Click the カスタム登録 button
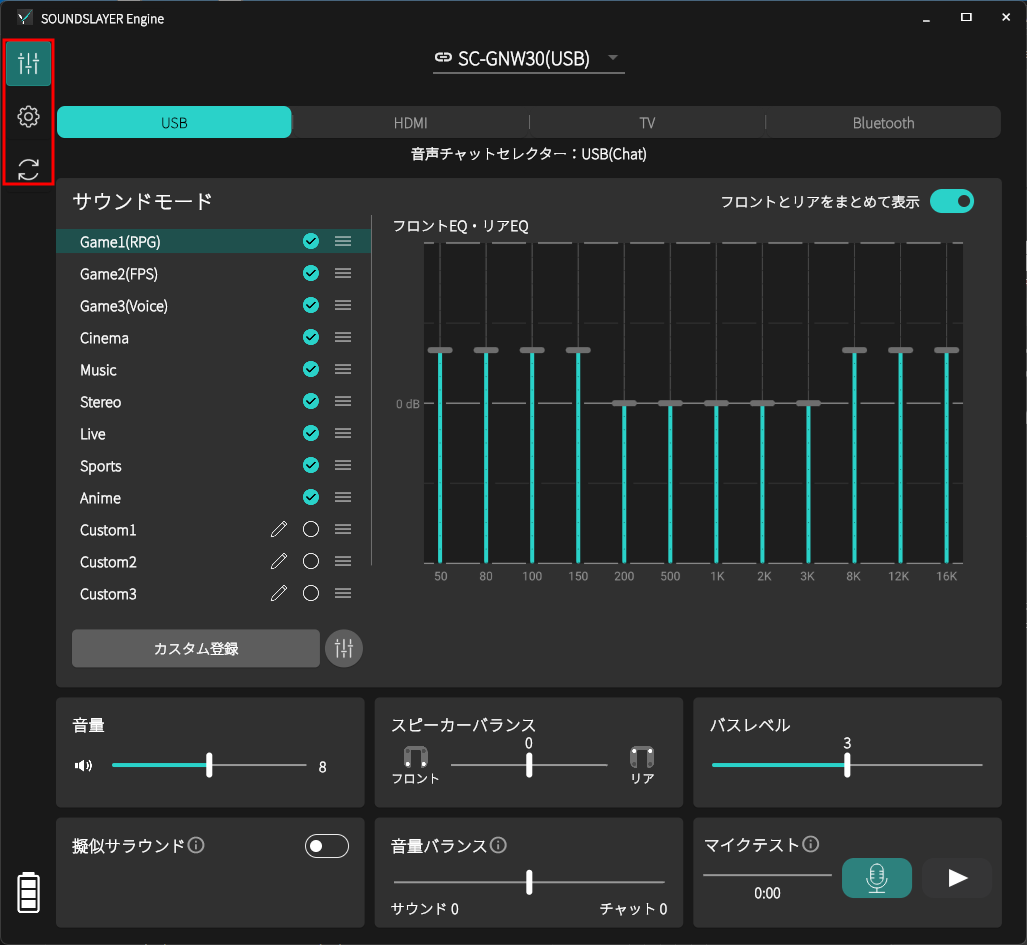The image size is (1027, 945). (x=196, y=648)
